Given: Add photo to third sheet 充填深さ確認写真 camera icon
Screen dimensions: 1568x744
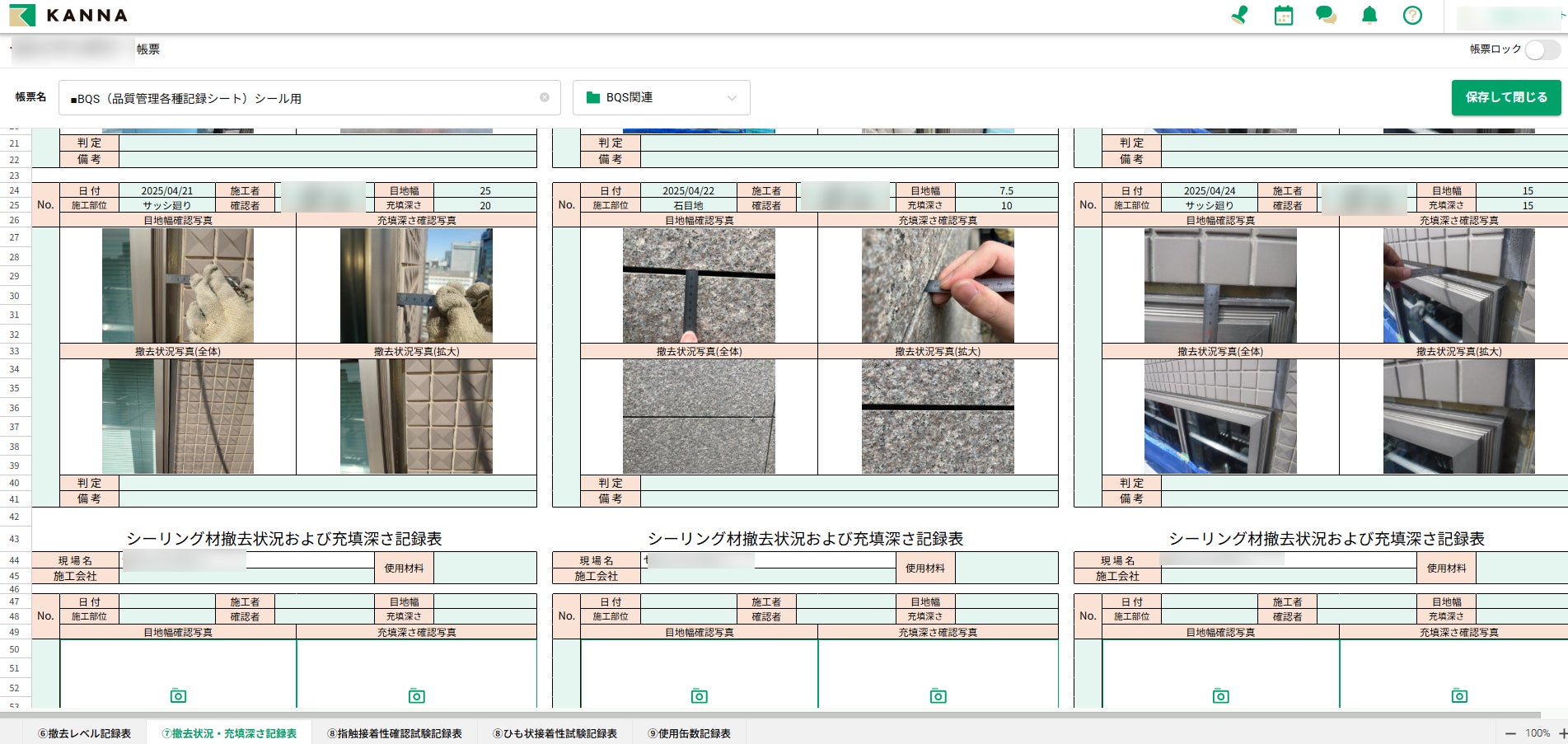Looking at the screenshot, I should tap(1459, 696).
